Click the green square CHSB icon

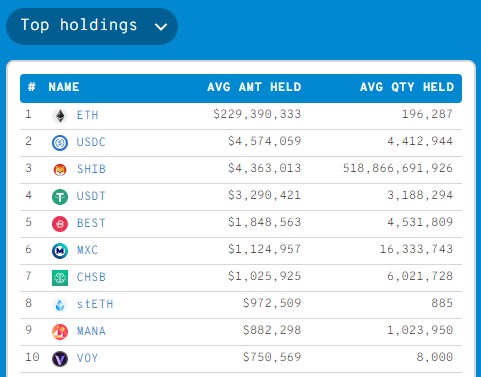tap(60, 278)
